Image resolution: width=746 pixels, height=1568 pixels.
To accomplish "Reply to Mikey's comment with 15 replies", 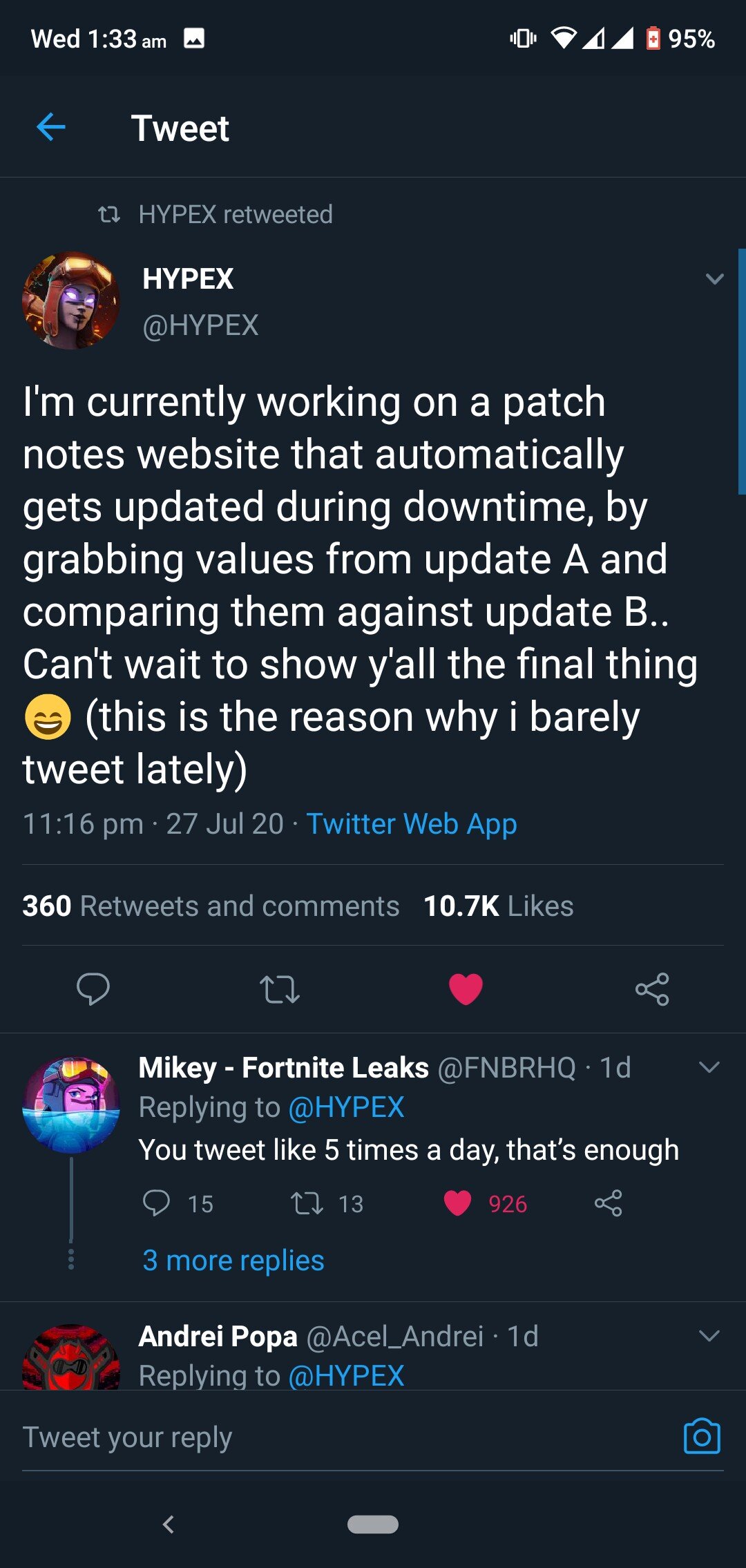I will point(157,1203).
